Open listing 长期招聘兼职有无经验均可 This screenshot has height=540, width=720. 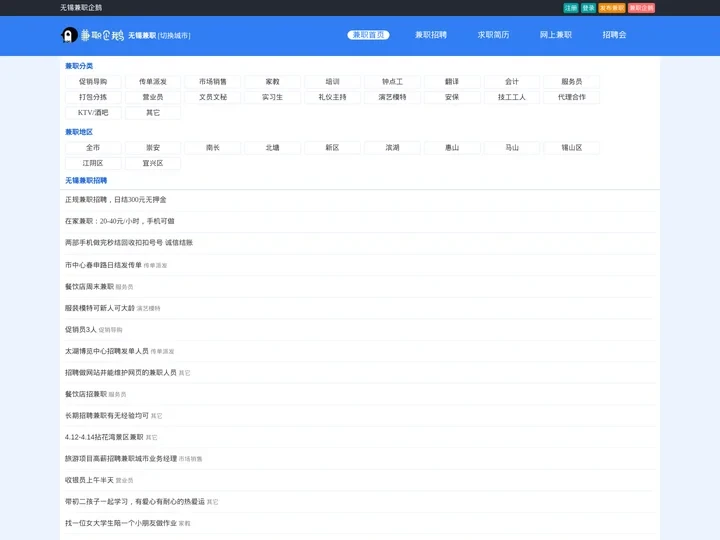tap(107, 416)
